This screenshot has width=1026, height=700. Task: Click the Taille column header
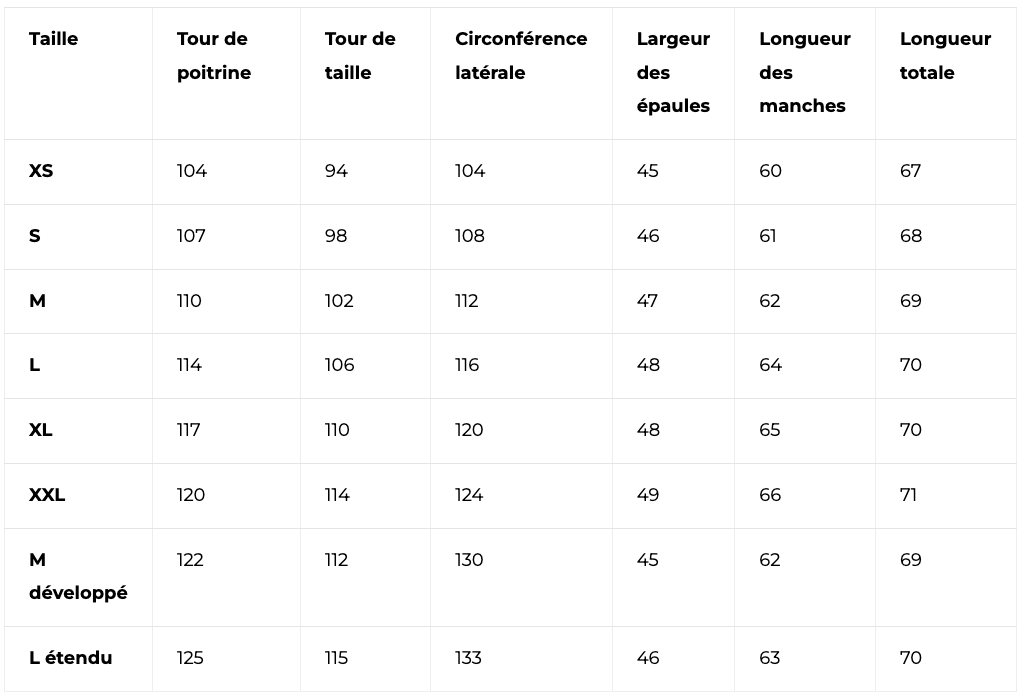54,39
